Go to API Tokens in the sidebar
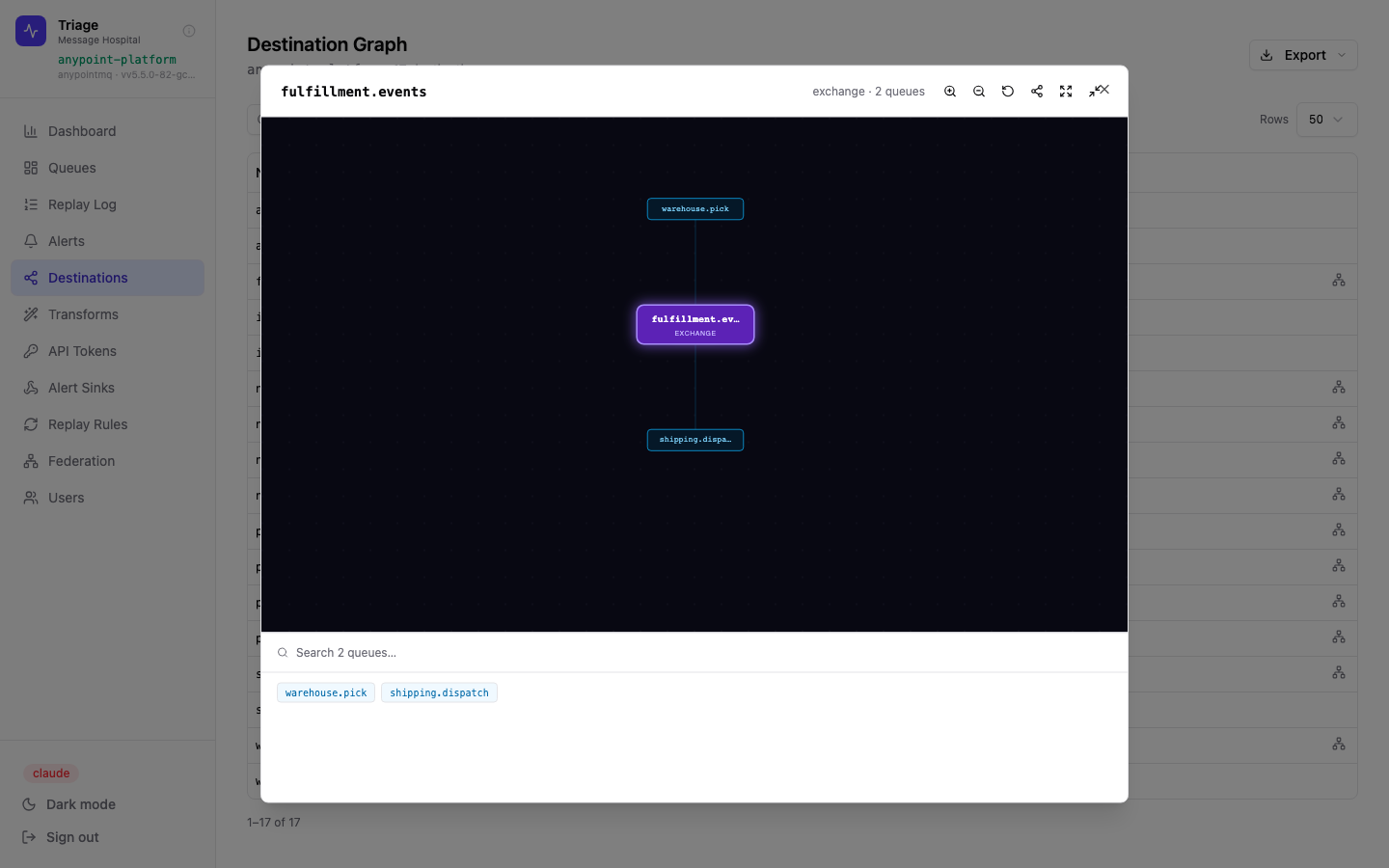The height and width of the screenshot is (868, 1389). (x=108, y=351)
